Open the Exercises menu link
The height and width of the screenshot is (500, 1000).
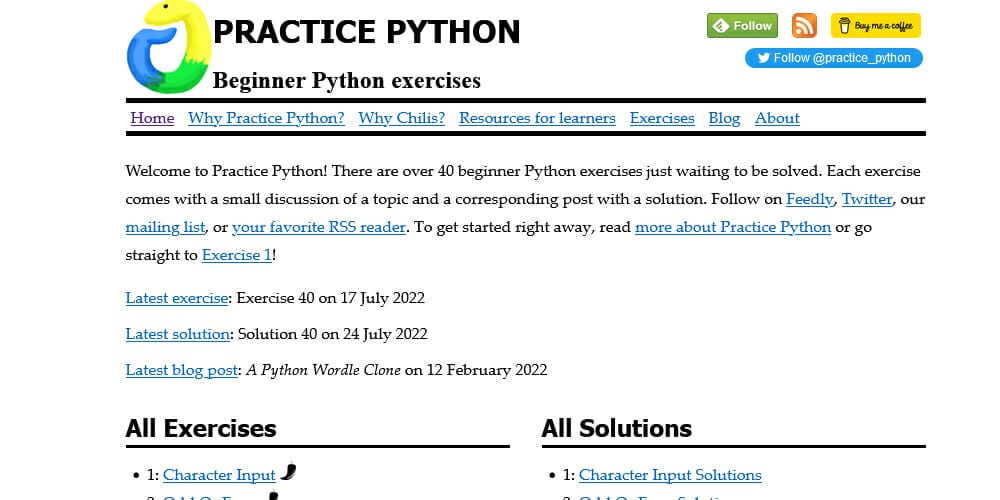(x=661, y=118)
